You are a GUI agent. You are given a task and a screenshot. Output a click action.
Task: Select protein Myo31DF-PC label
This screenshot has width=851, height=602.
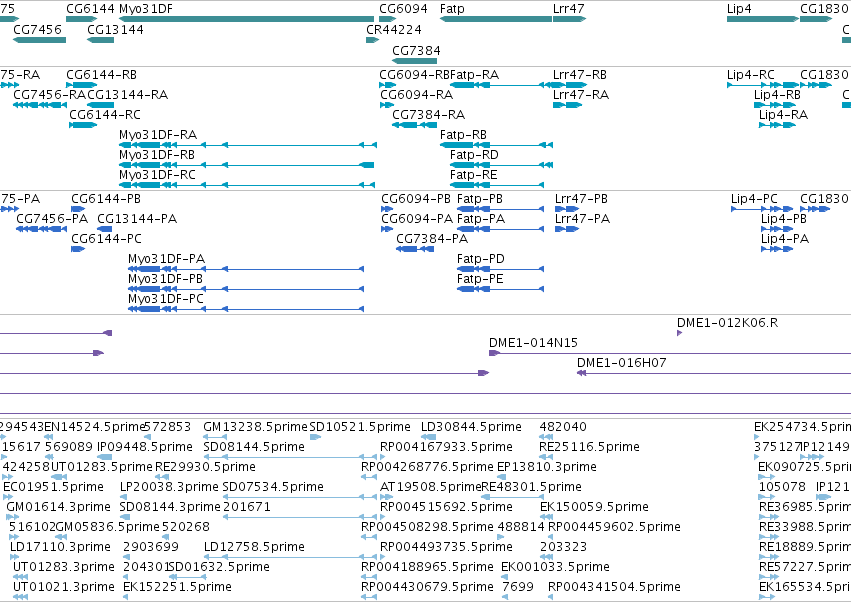tap(166, 299)
